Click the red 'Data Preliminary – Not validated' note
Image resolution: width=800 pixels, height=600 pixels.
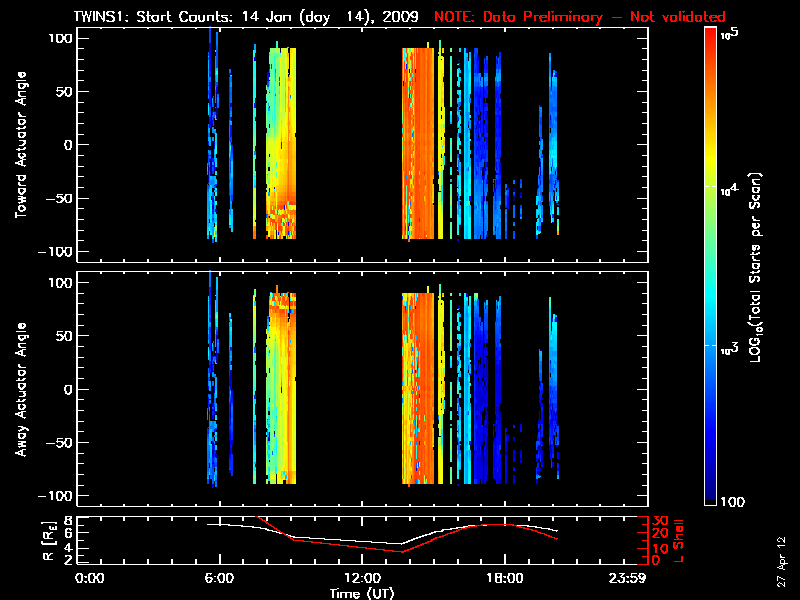[x=580, y=17]
